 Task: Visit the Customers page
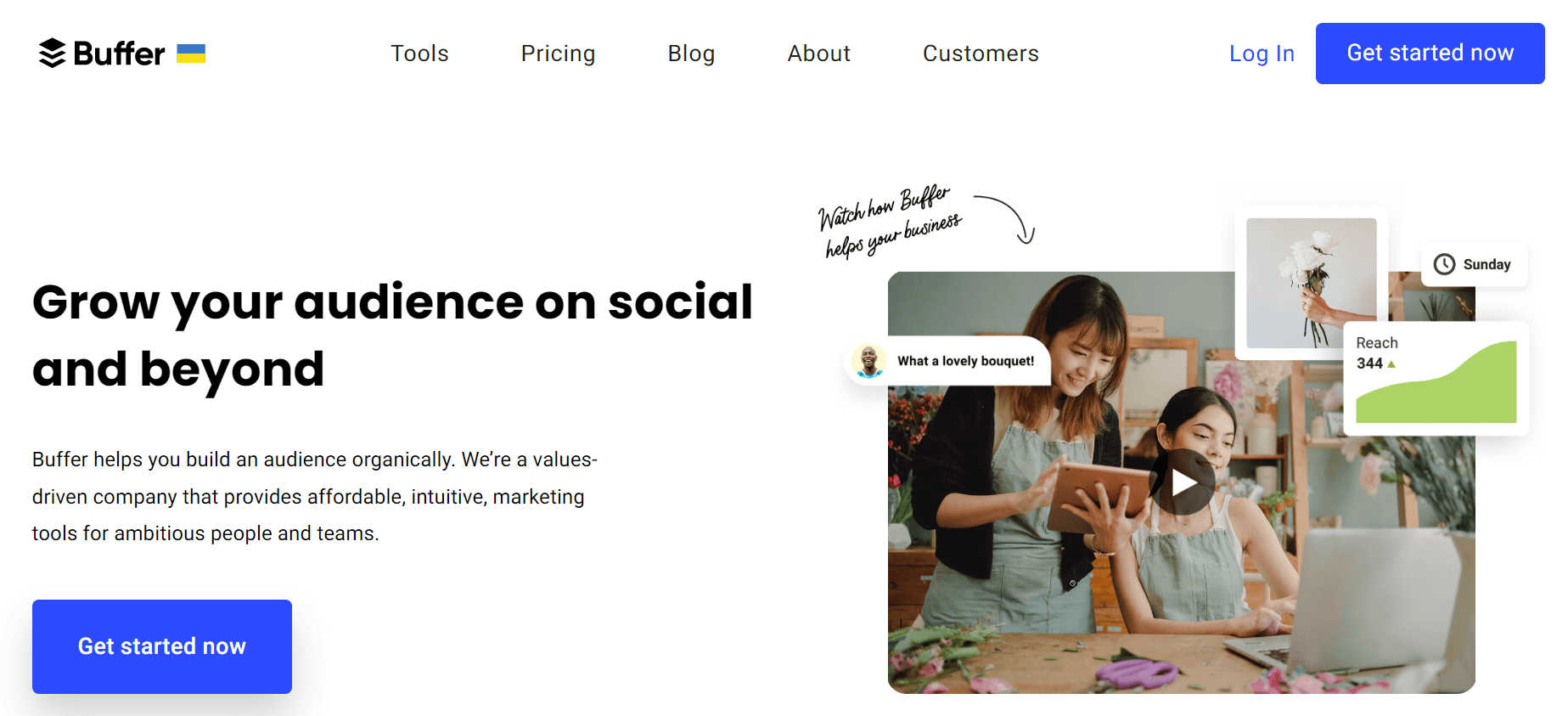point(981,54)
